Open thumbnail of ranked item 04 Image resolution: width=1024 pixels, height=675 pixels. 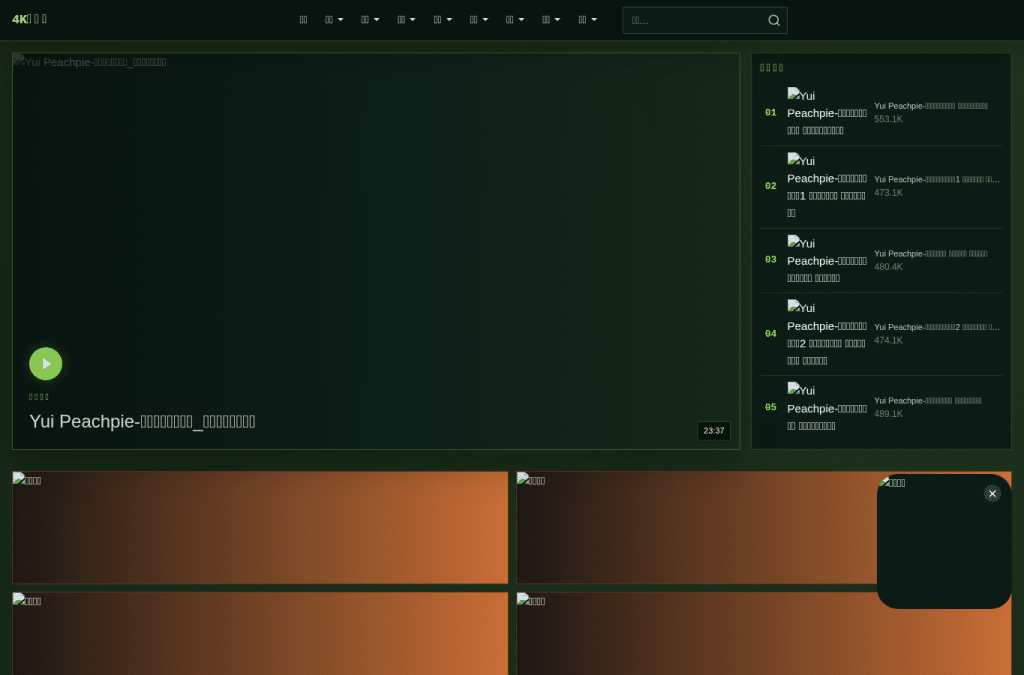[x=827, y=334]
